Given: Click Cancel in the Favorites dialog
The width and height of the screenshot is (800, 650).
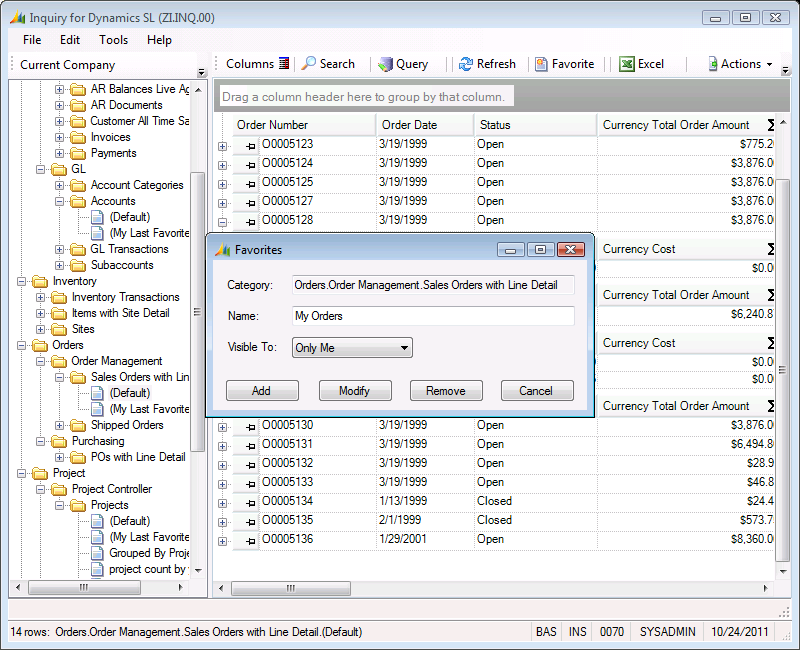Looking at the screenshot, I should point(536,391).
